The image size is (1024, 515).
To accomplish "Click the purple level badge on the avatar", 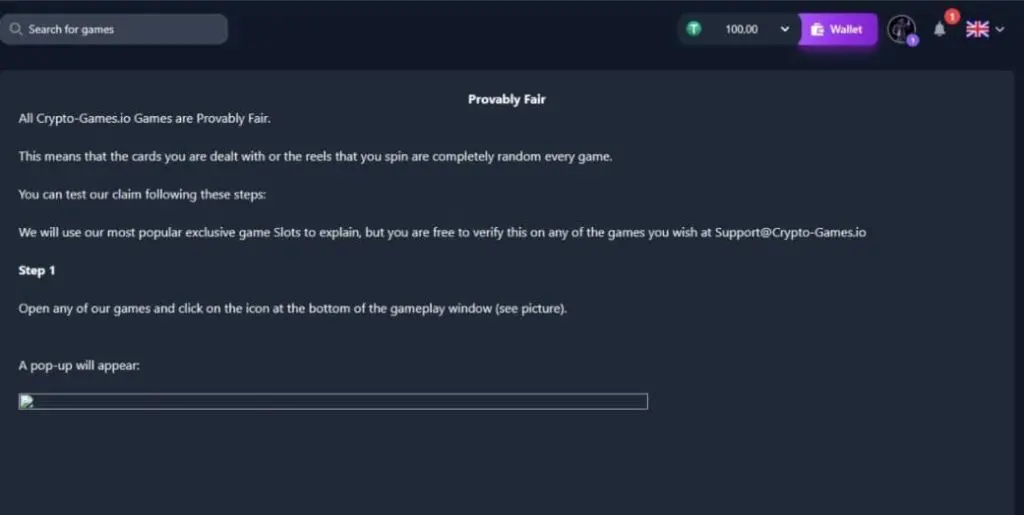I will tap(913, 40).
